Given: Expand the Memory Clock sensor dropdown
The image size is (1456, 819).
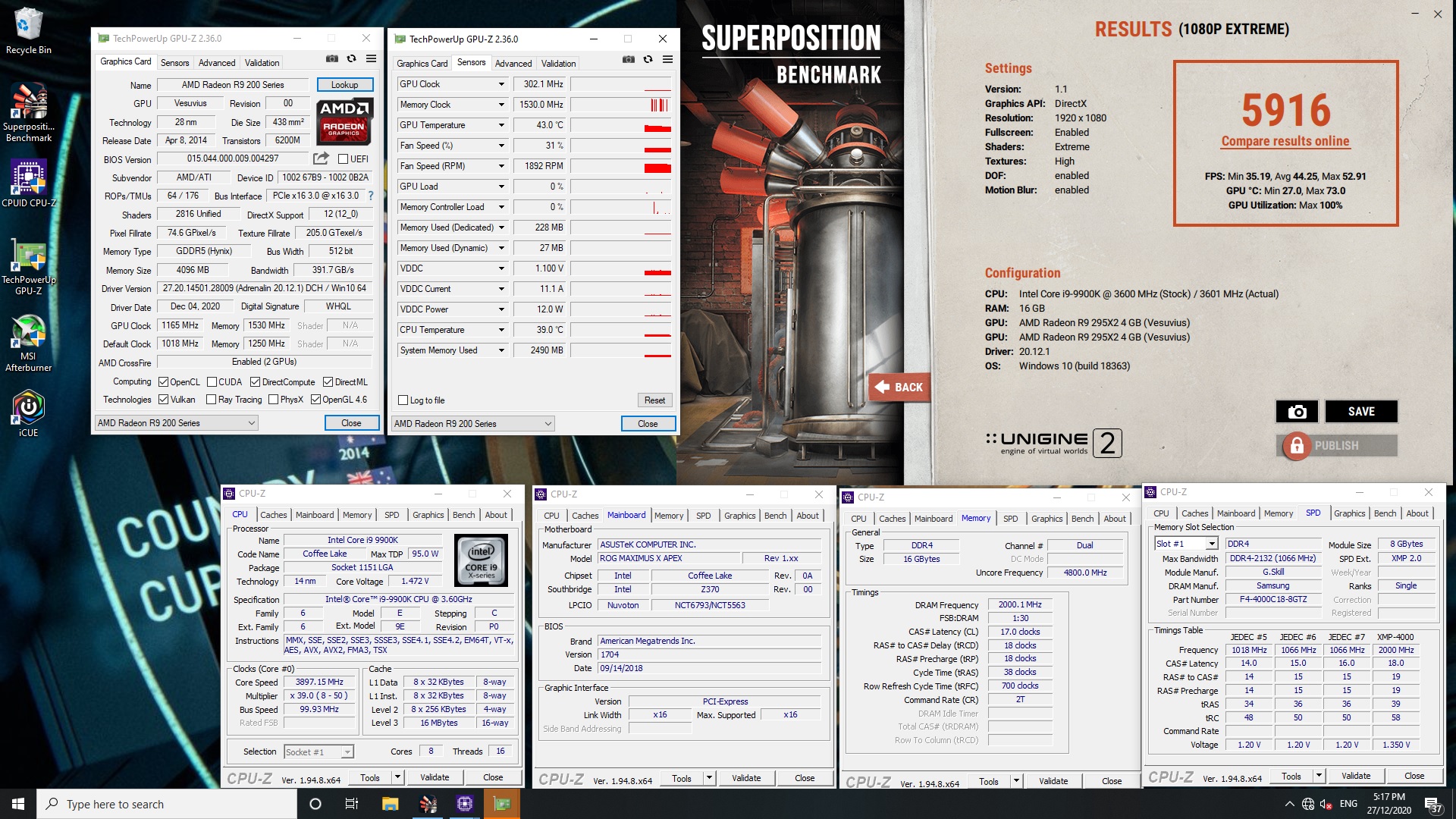Looking at the screenshot, I should point(501,105).
